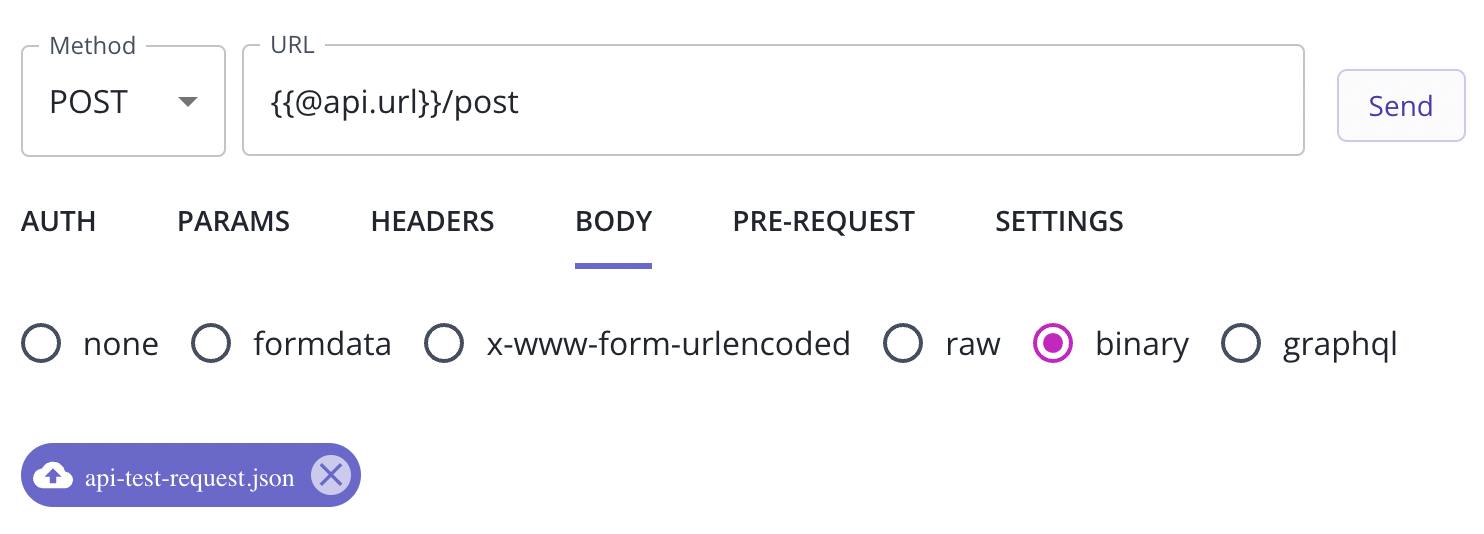Viewport: 1484px width, 534px height.
Task: Select the none body type
Action: coord(41,345)
